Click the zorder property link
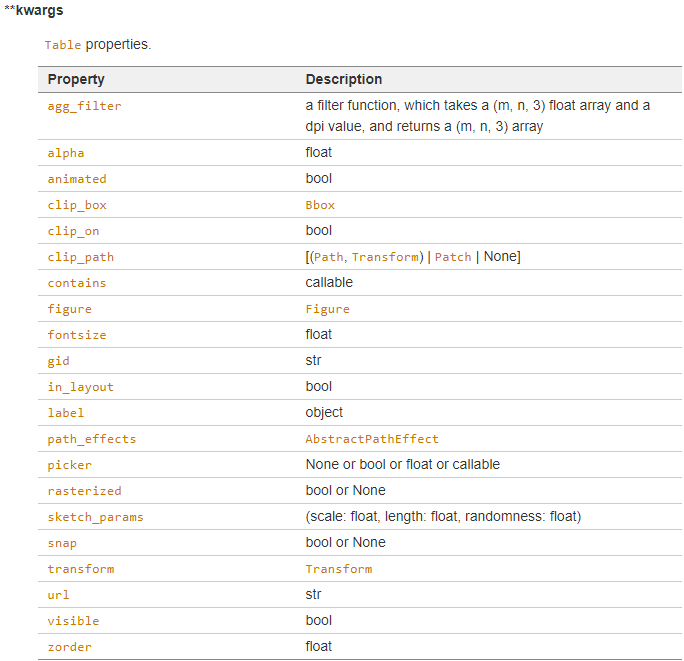This screenshot has width=684, height=661. 70,647
